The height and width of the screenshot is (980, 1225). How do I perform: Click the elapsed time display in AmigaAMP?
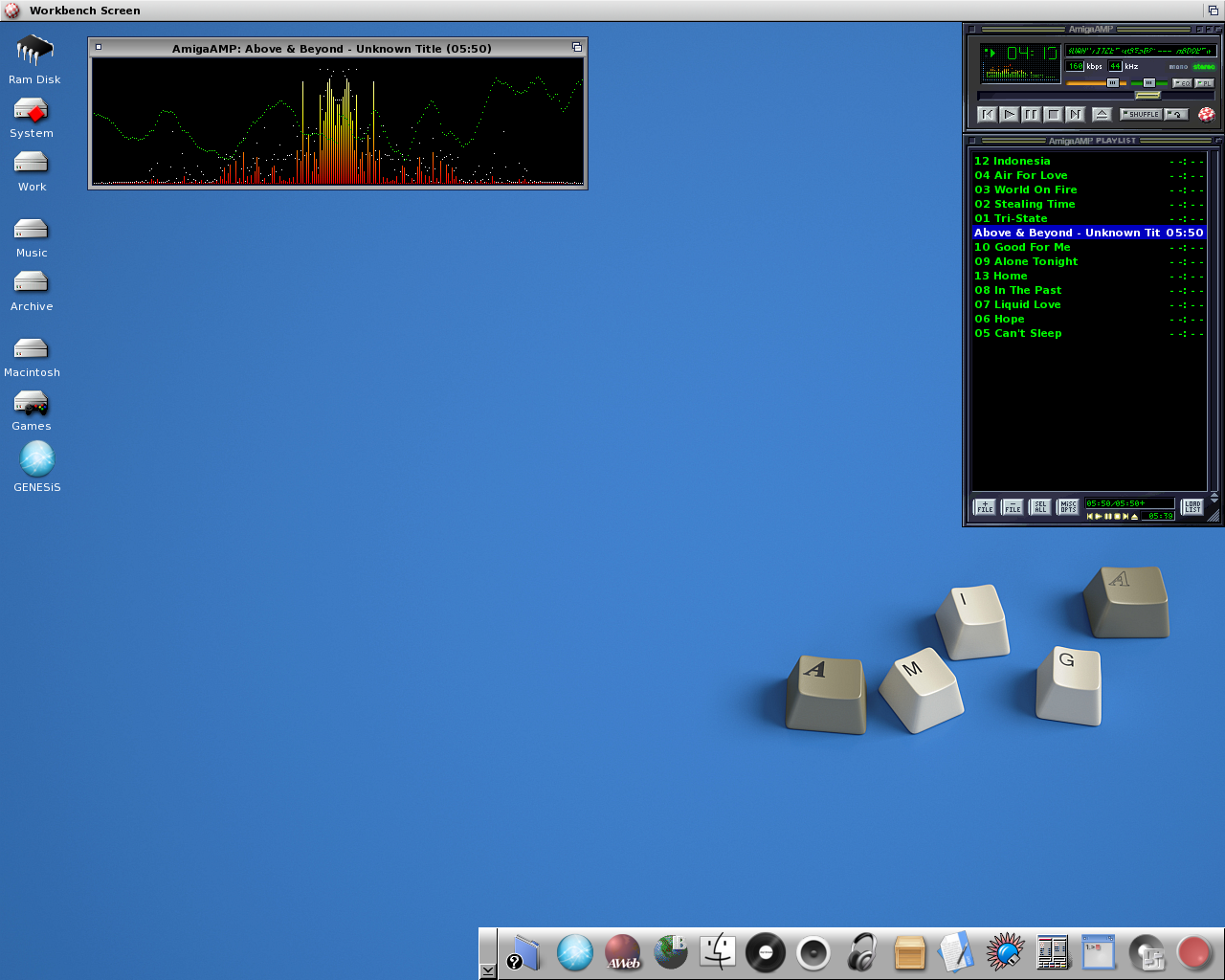[x=1032, y=53]
